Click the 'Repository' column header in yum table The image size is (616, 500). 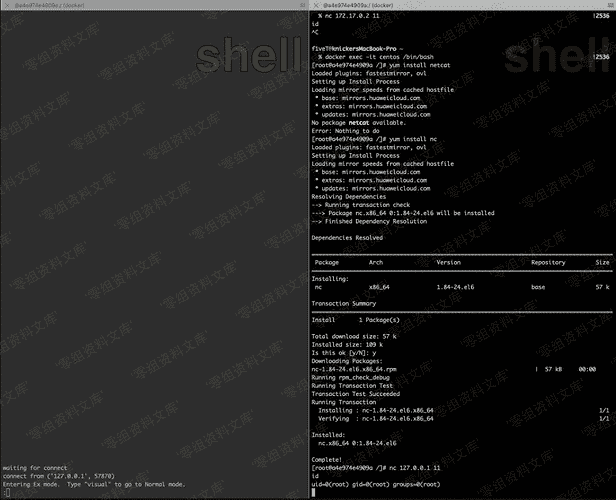coord(548,262)
